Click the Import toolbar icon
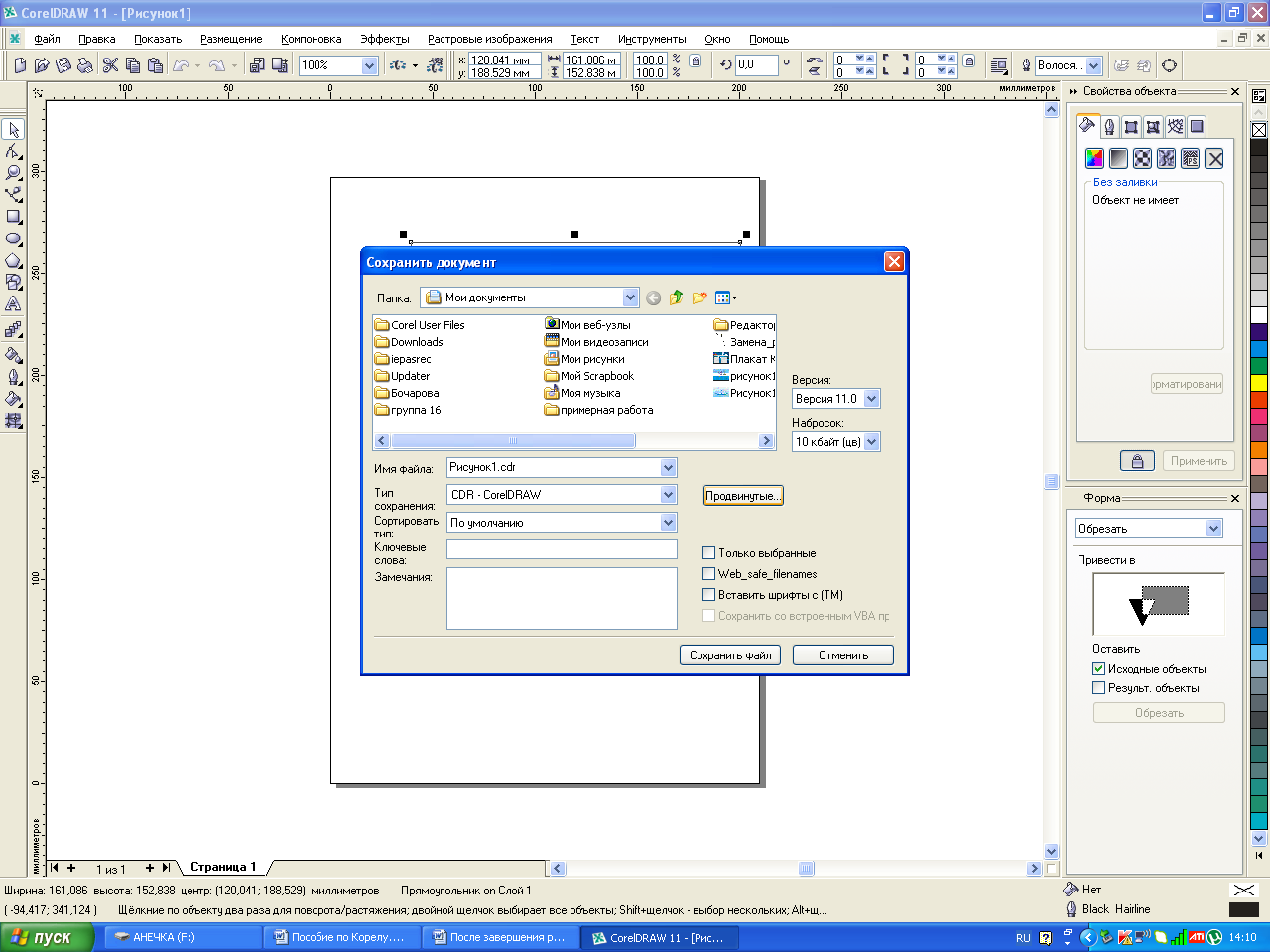1270x952 pixels. pyautogui.click(x=257, y=65)
